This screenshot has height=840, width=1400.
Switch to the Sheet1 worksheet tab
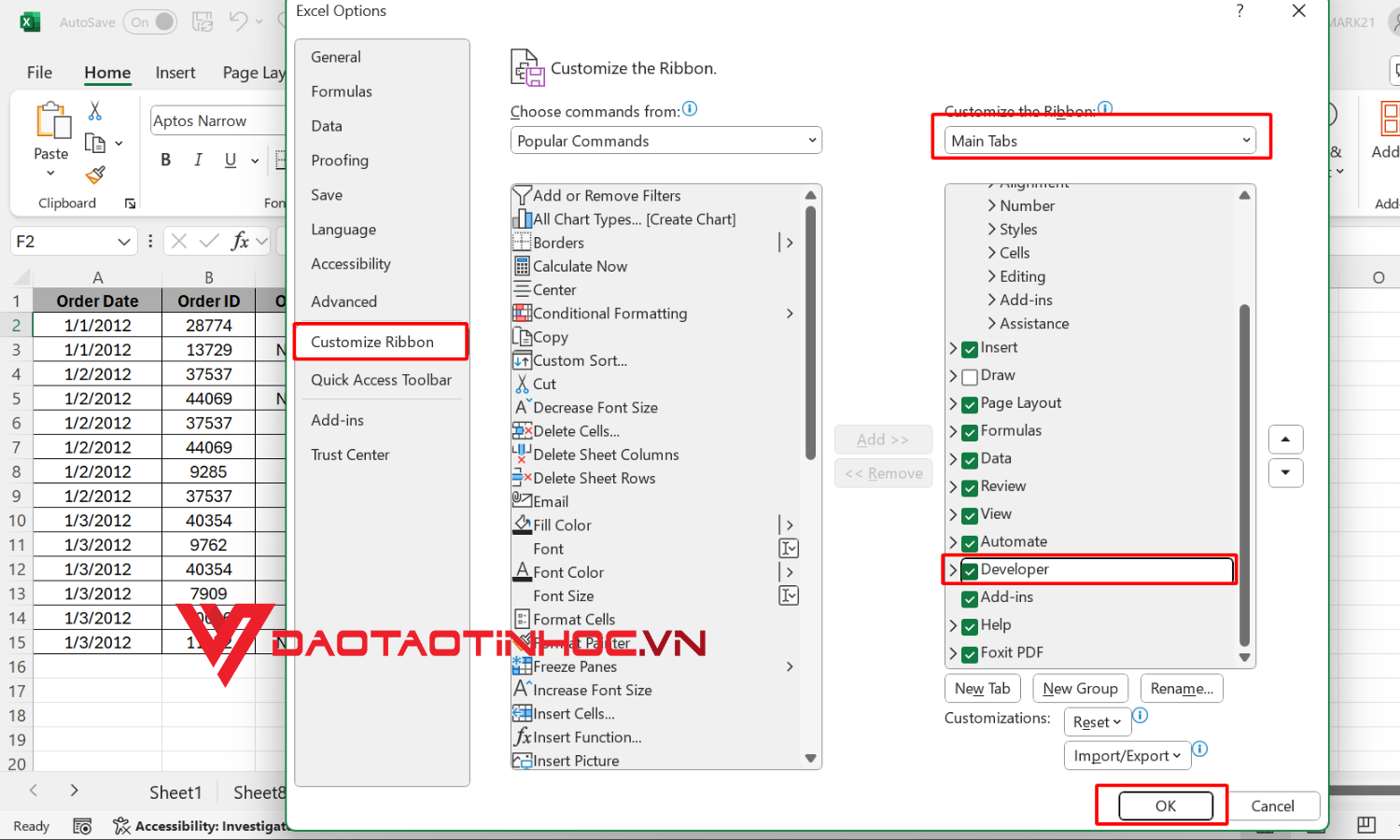[175, 792]
